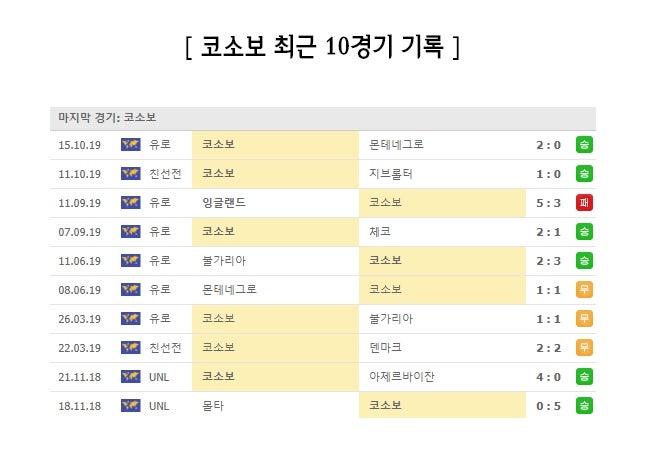This screenshot has width=653, height=468.
Task: Click the UNL label in 18.11.18 row
Action: [159, 406]
